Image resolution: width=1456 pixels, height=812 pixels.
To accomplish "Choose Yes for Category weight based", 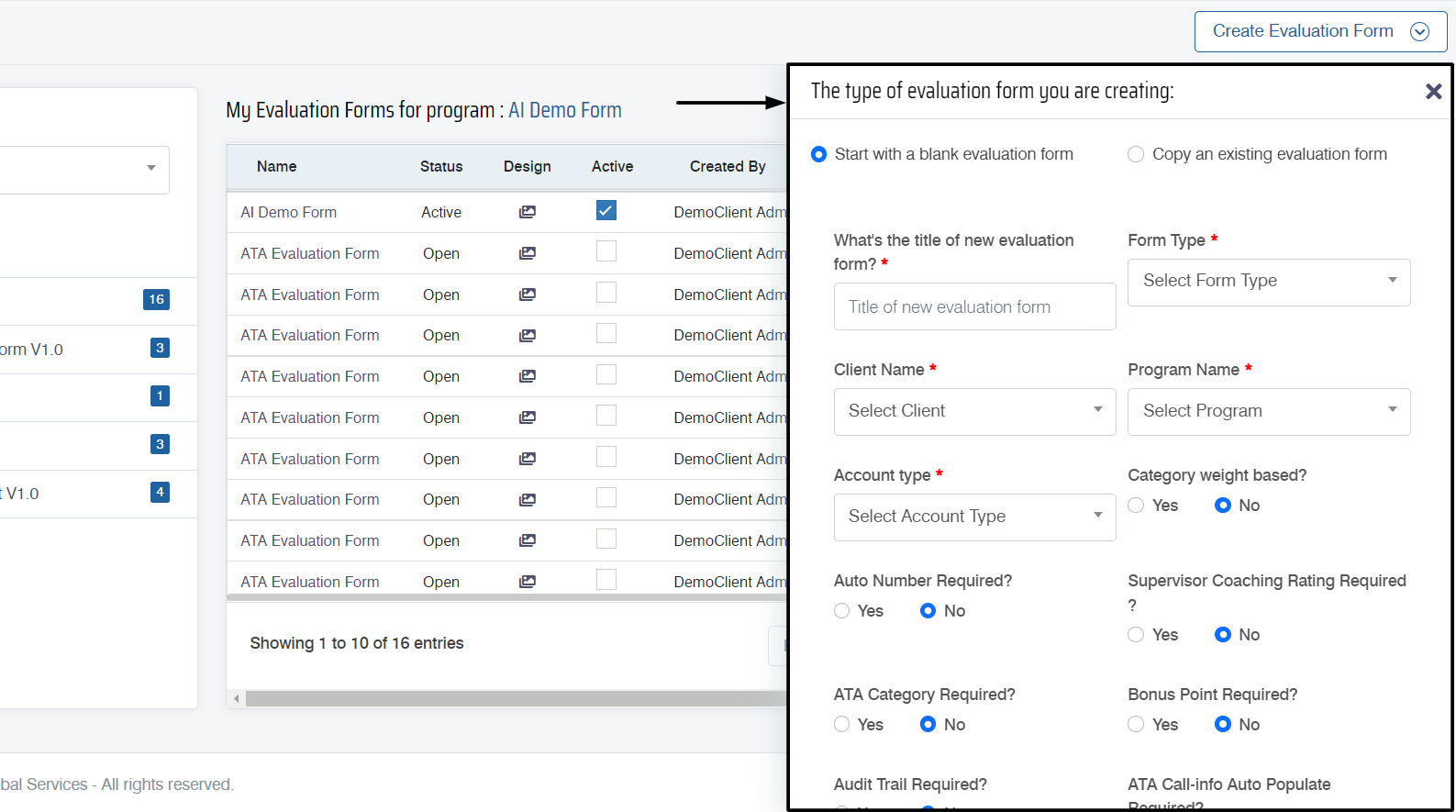I will 1136,506.
